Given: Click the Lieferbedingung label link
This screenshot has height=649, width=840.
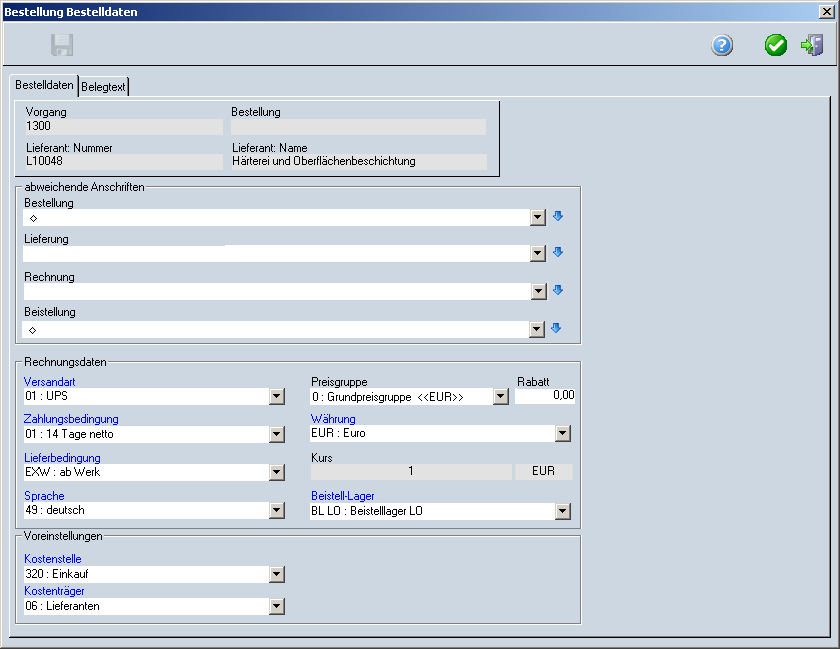Looking at the screenshot, I should tap(62, 458).
